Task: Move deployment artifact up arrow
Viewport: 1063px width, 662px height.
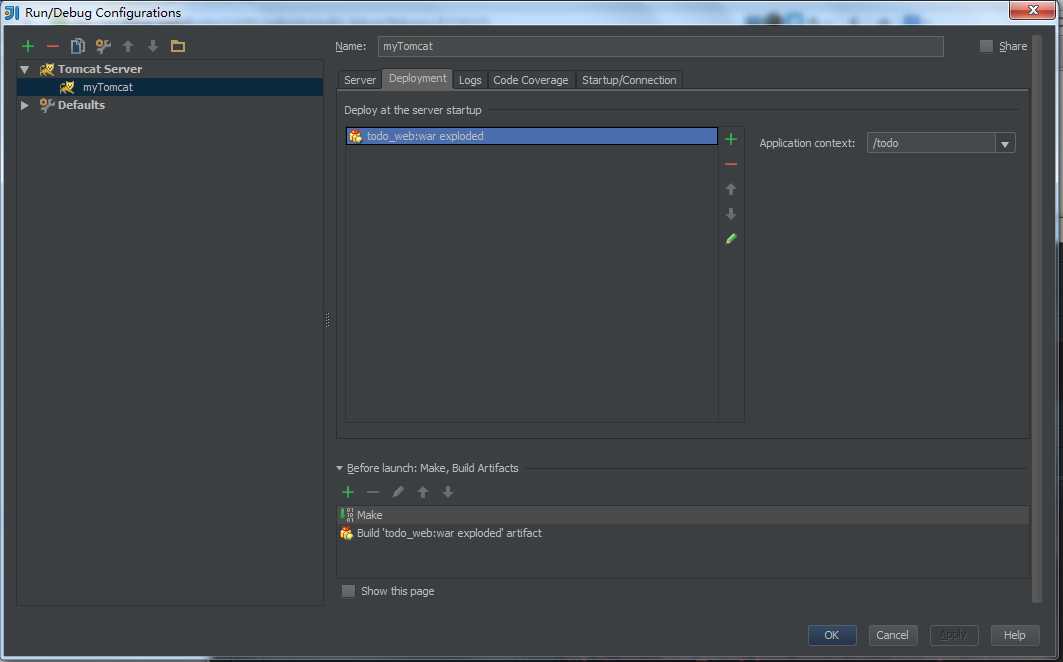Action: [731, 189]
